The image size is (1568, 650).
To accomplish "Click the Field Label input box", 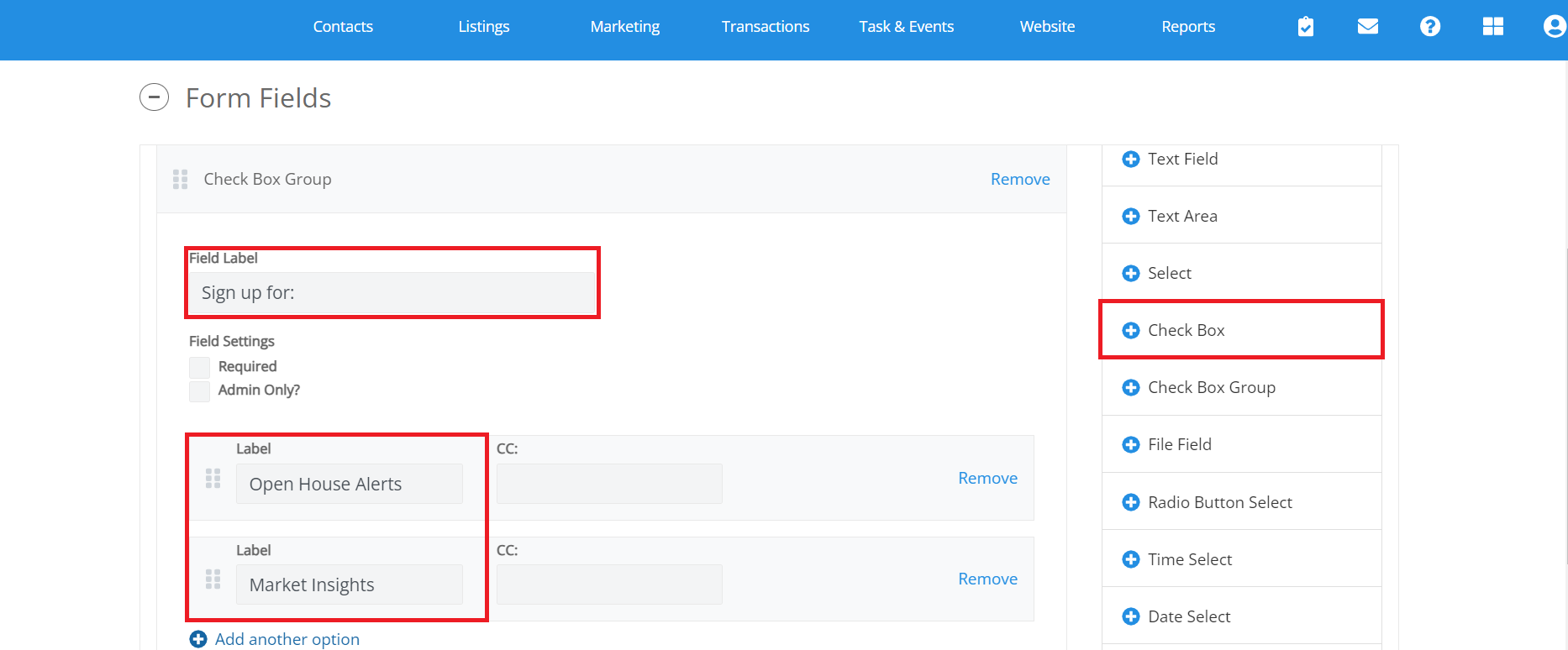I will click(392, 293).
